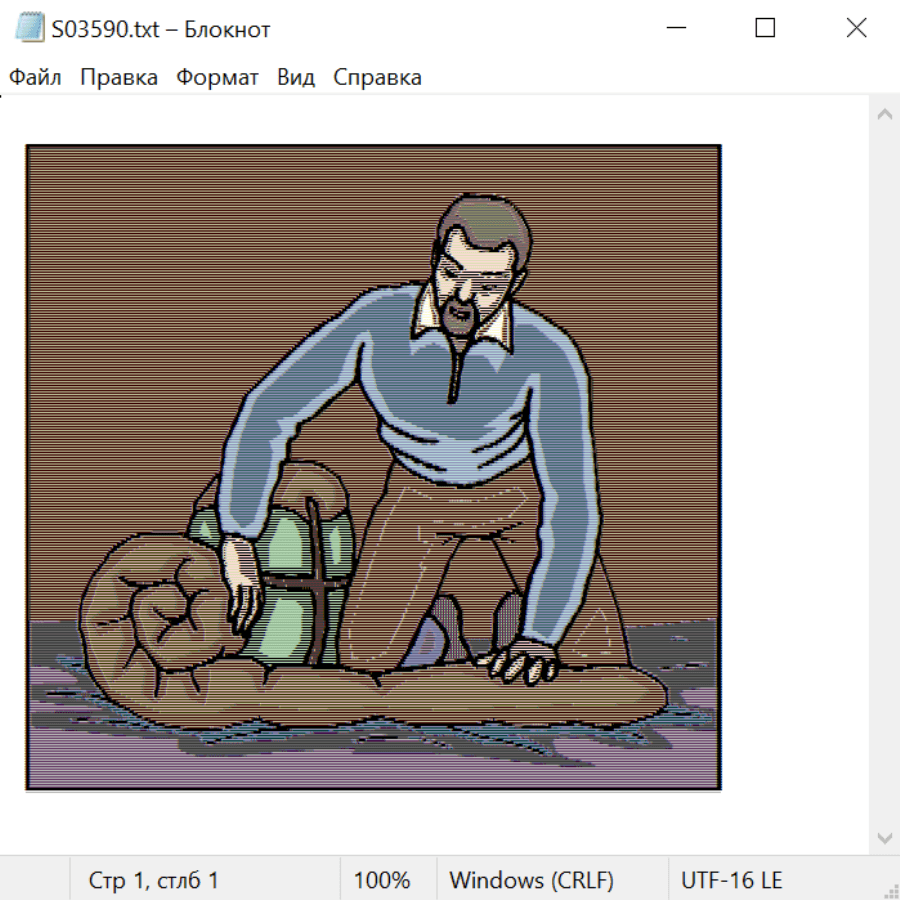Open the Вид menu
The width and height of the screenshot is (900, 900).
click(296, 78)
